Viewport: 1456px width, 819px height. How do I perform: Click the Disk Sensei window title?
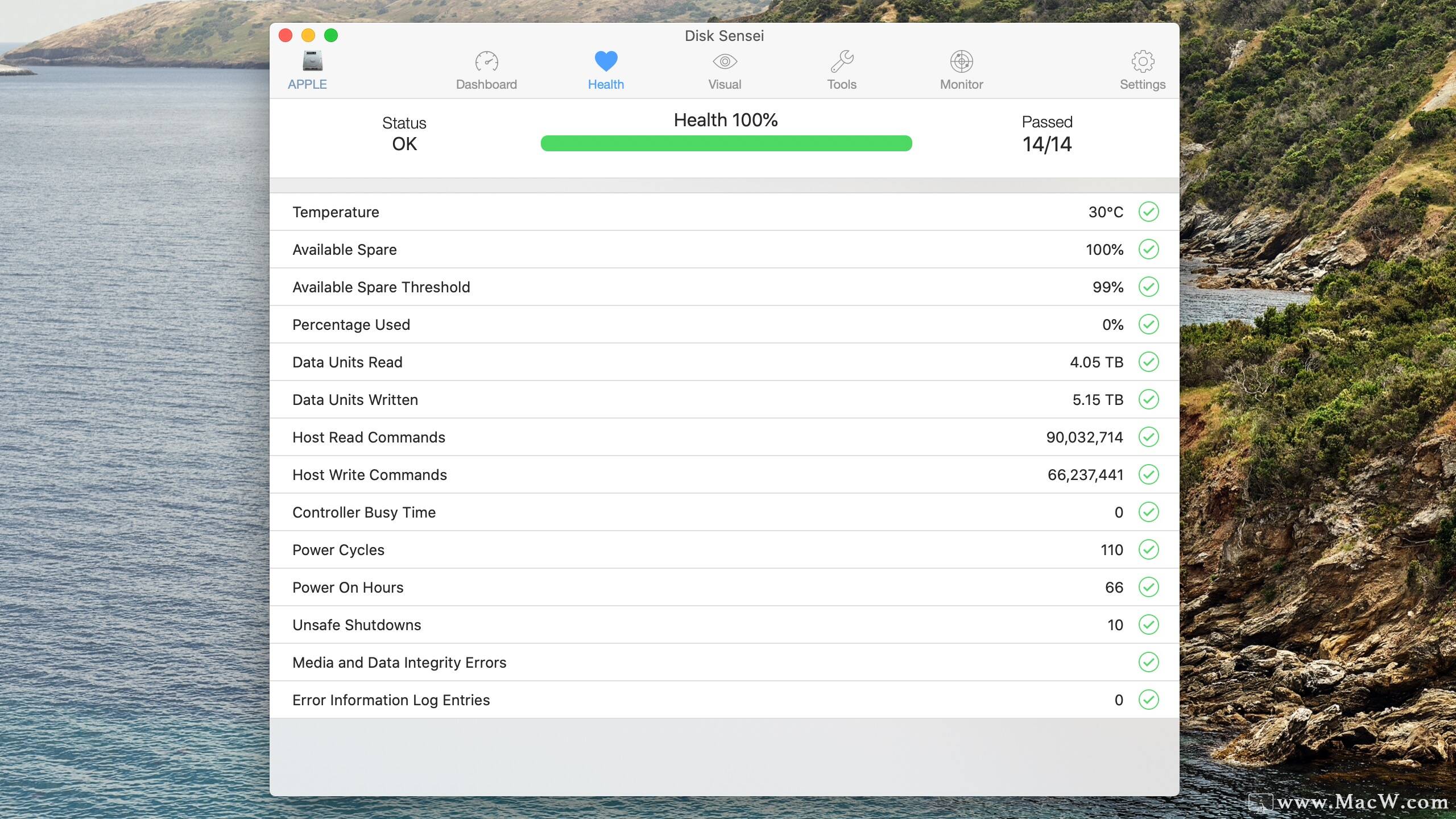[724, 36]
